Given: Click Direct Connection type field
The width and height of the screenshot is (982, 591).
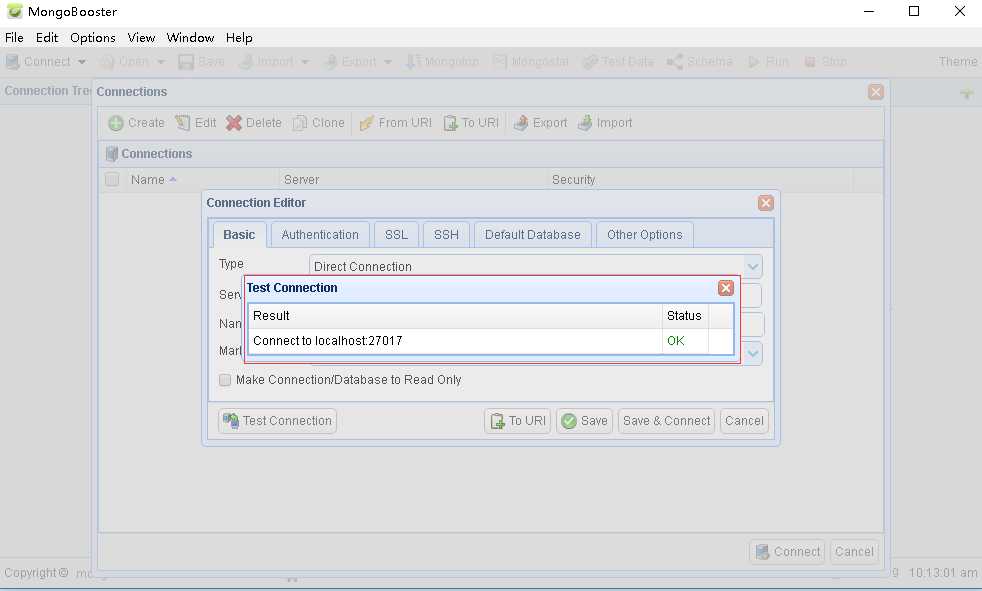Looking at the screenshot, I should [x=527, y=267].
